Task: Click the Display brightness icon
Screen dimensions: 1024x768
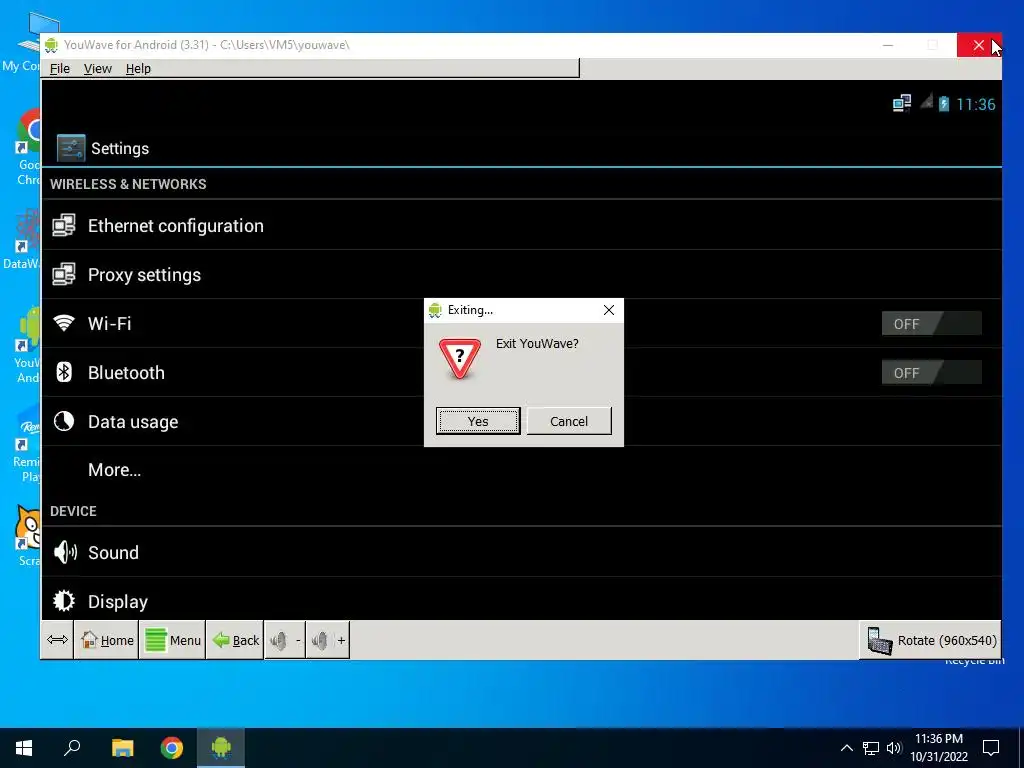Action: (x=64, y=601)
